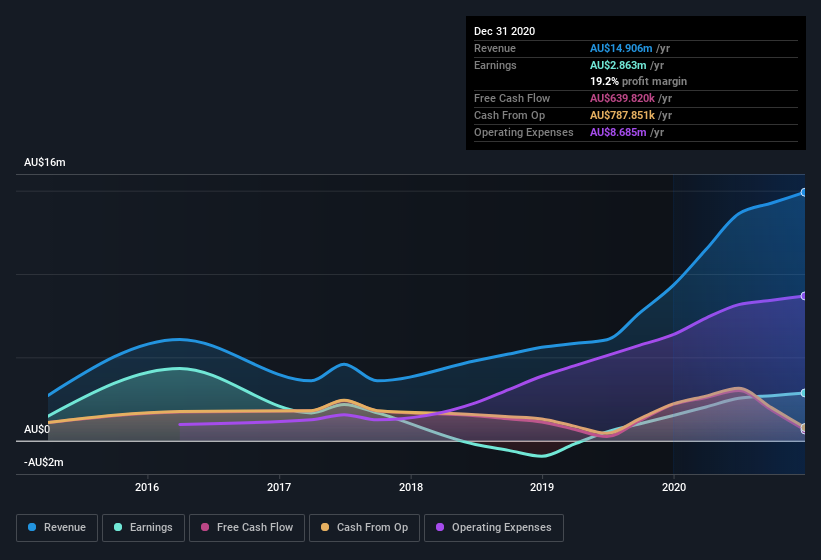This screenshot has width=821, height=560.
Task: Click the Cash From Op label in tooltip
Action: click(509, 115)
